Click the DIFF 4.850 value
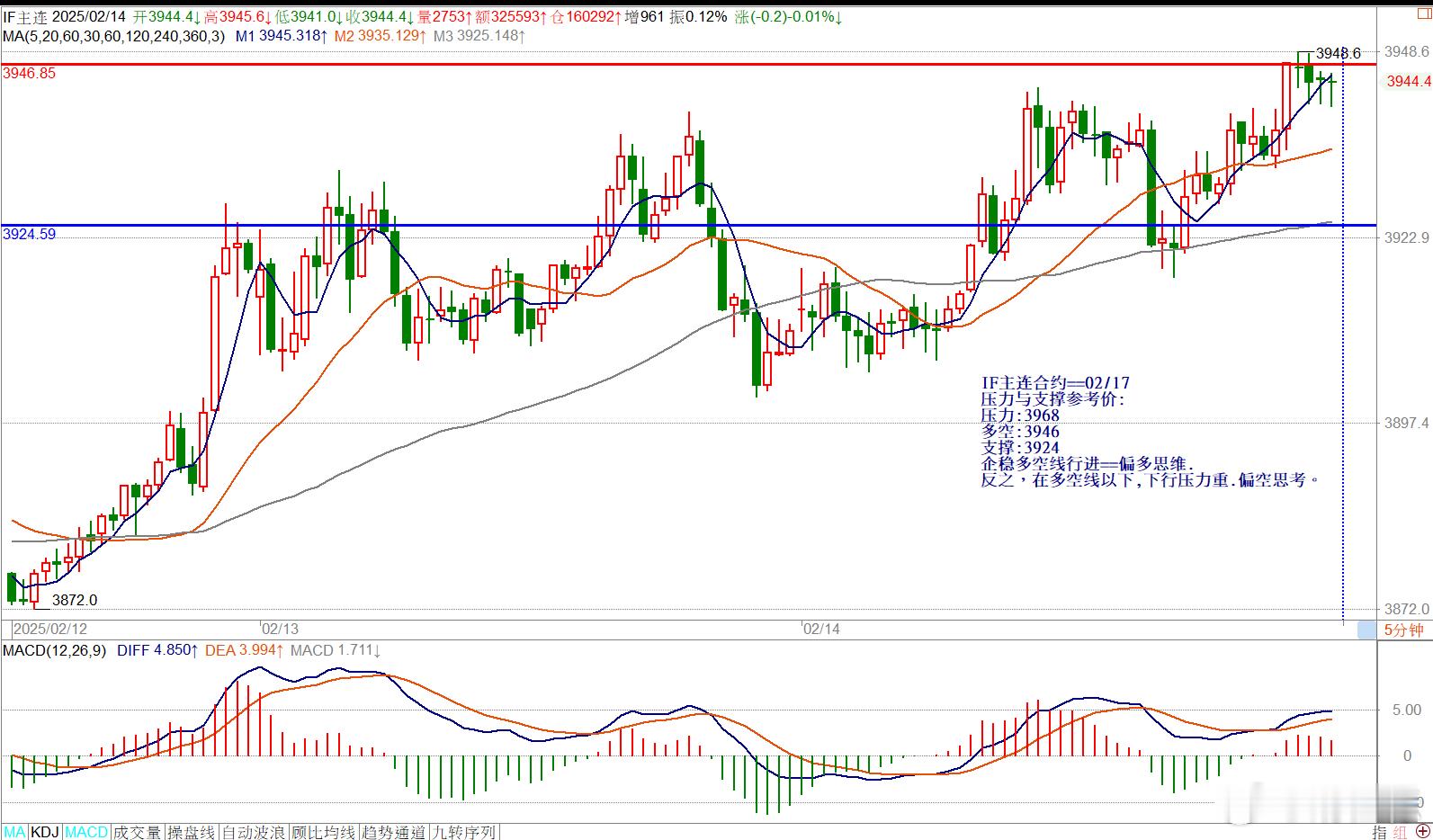 pos(157,649)
